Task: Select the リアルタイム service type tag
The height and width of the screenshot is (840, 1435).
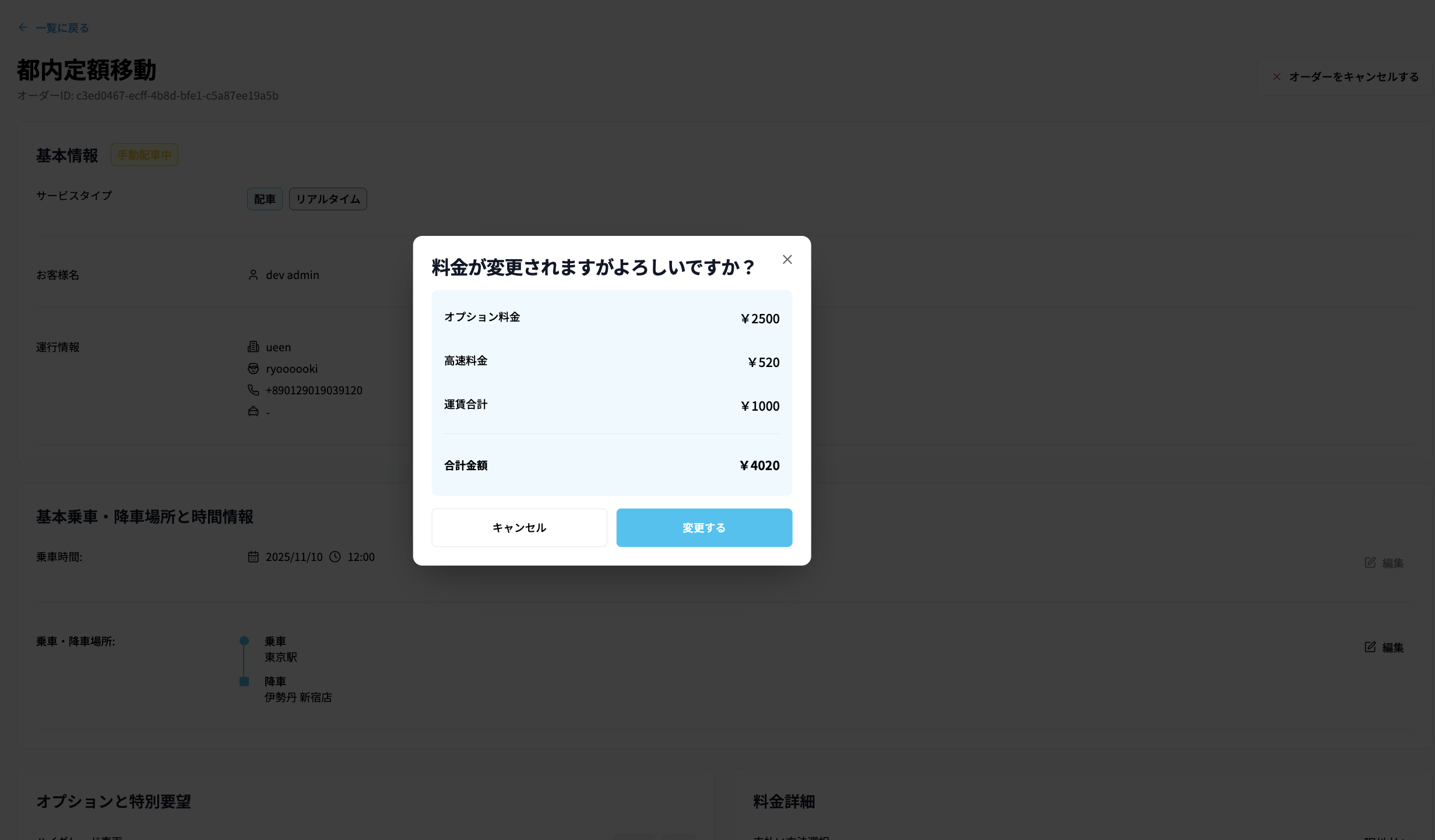Action: (x=328, y=199)
